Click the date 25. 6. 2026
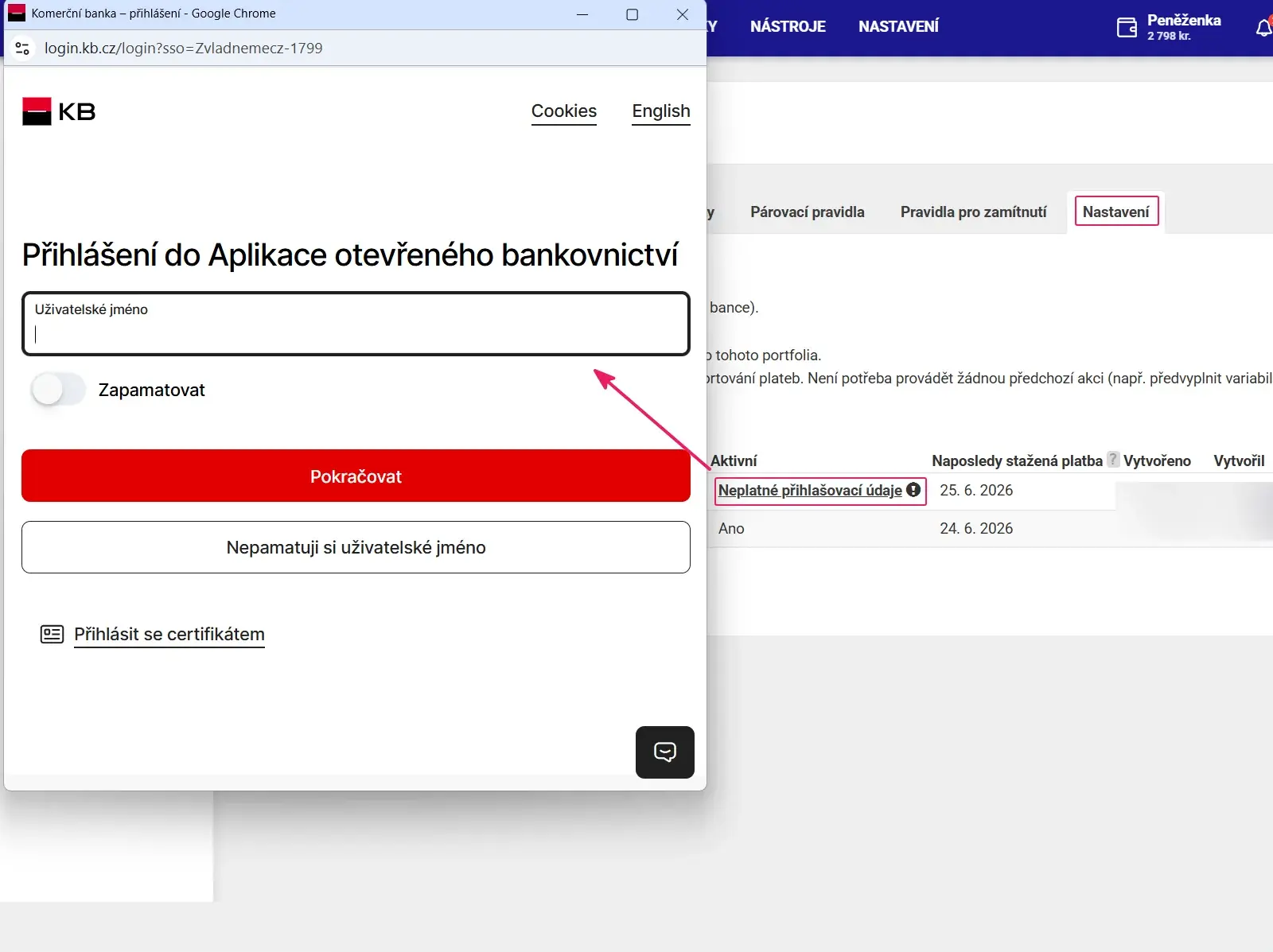The width and height of the screenshot is (1273, 952). [x=976, y=490]
